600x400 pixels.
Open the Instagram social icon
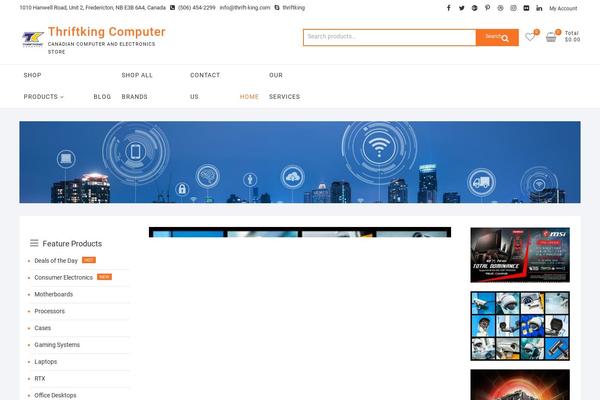point(513,8)
